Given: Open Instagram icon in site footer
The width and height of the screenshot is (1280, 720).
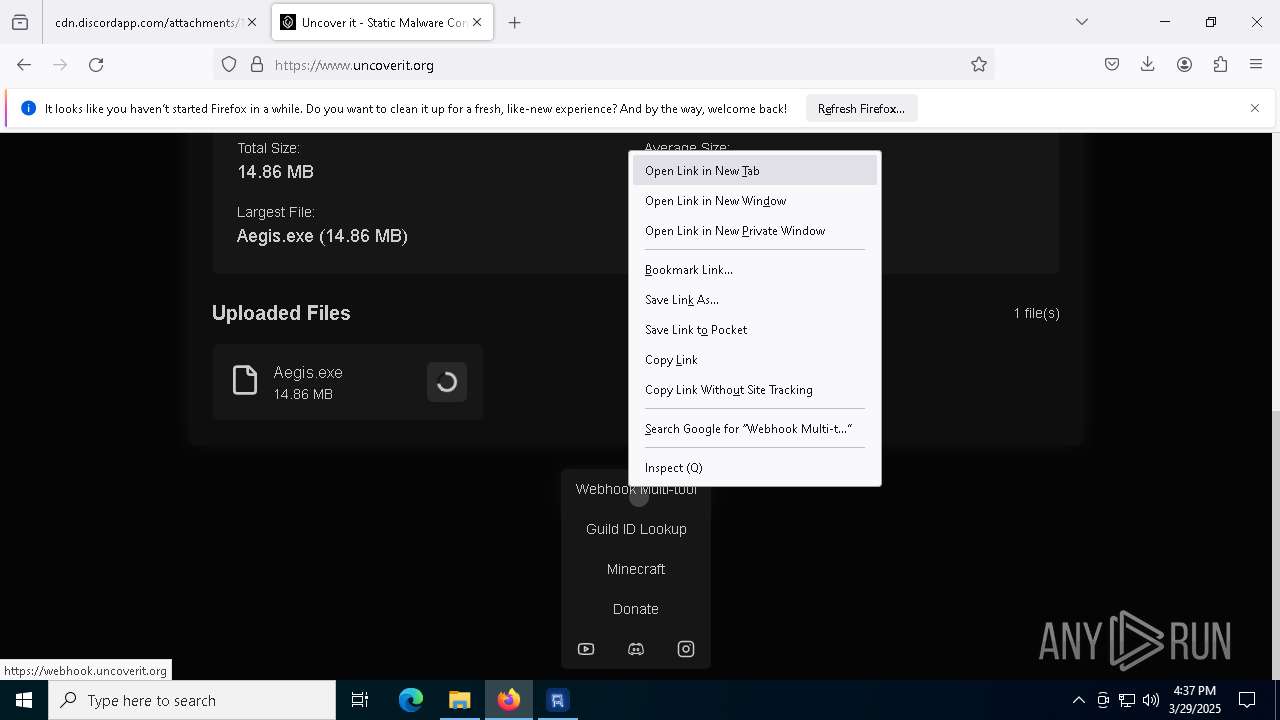Looking at the screenshot, I should pyautogui.click(x=686, y=649).
